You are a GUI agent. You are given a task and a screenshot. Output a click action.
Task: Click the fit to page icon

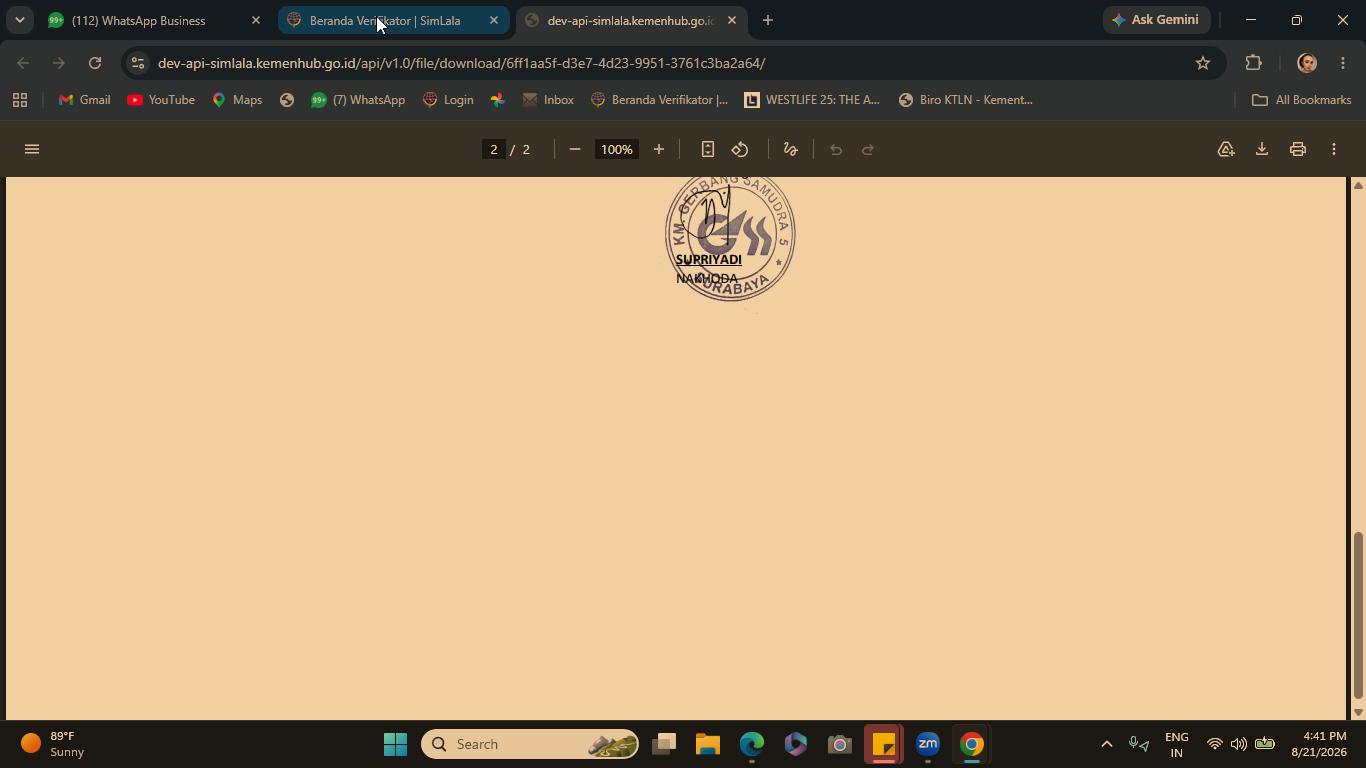coord(707,149)
